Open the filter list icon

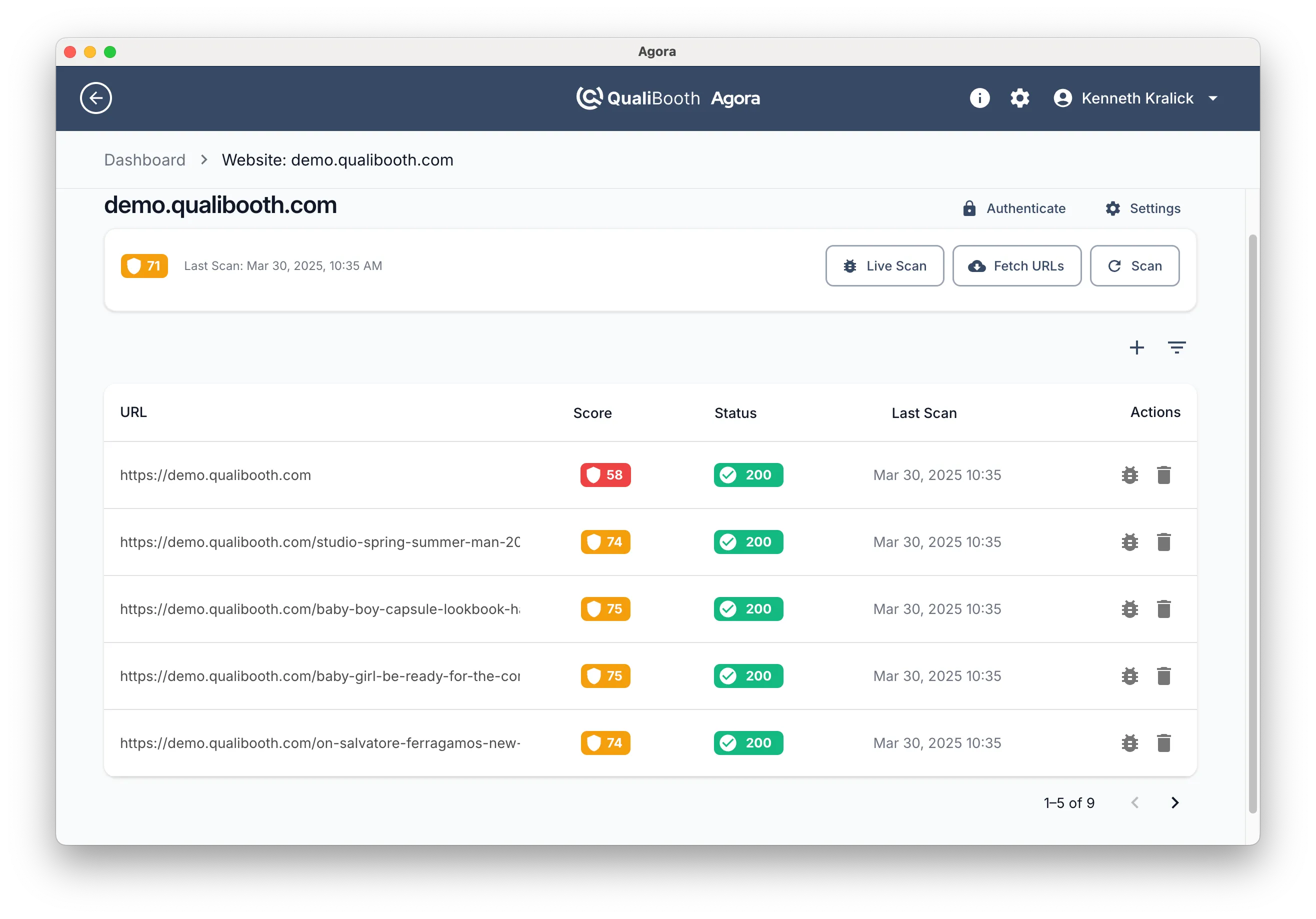point(1176,347)
